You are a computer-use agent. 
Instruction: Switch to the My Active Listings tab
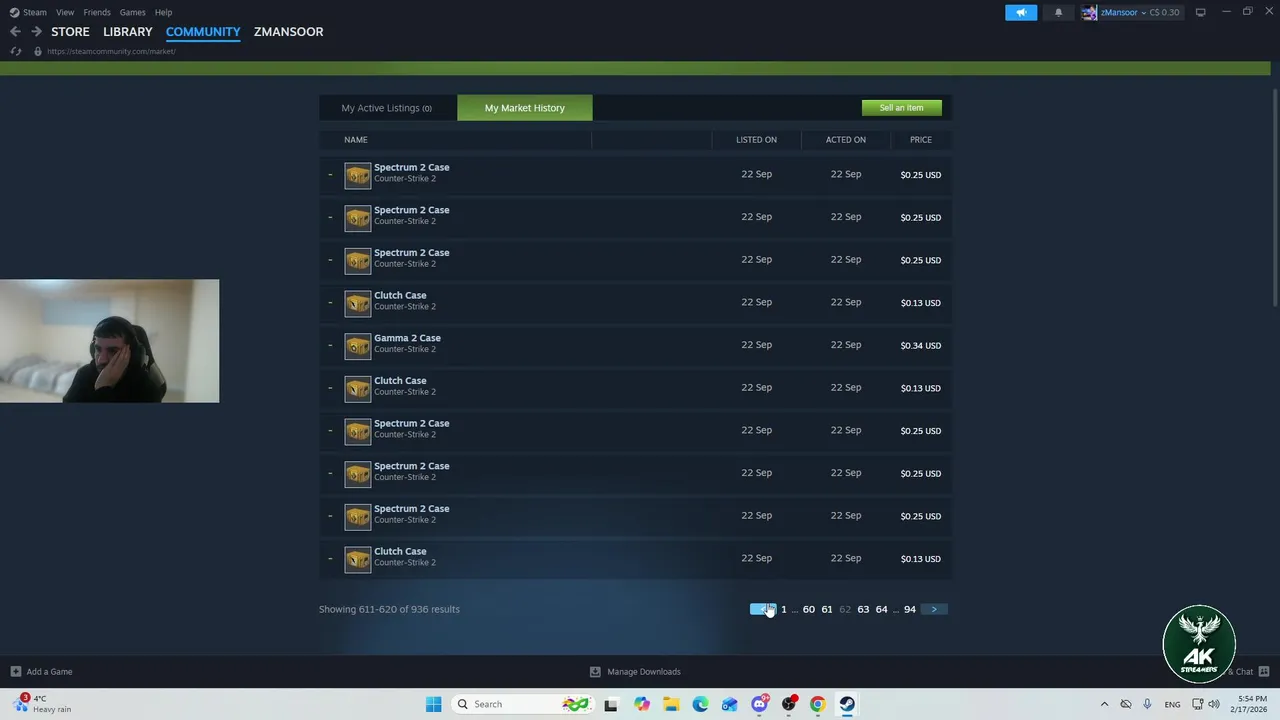pos(387,108)
